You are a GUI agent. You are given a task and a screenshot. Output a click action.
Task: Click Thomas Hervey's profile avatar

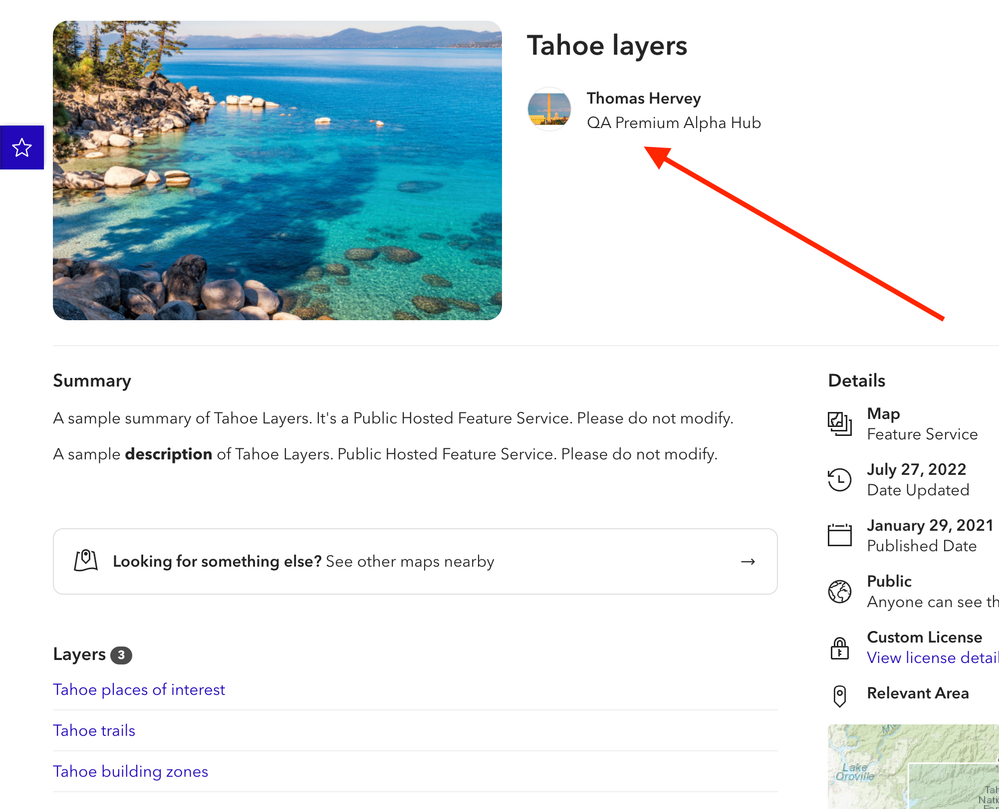point(549,110)
